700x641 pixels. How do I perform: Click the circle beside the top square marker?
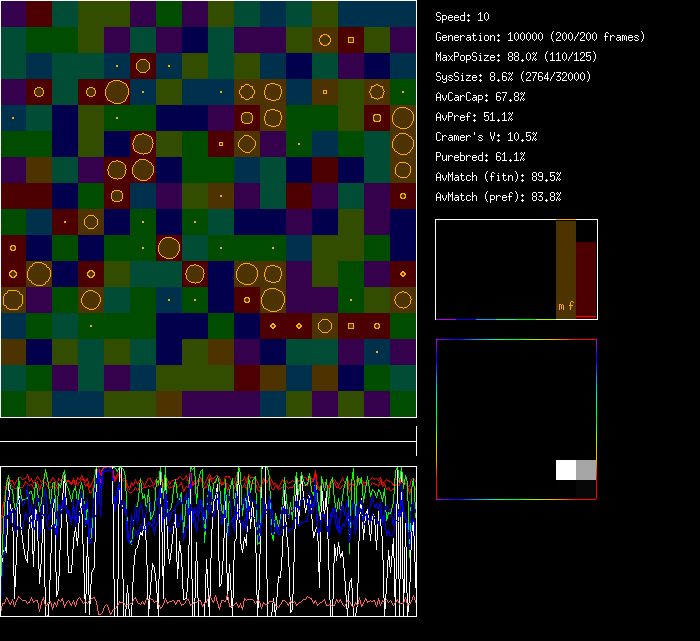pyautogui.click(x=325, y=41)
